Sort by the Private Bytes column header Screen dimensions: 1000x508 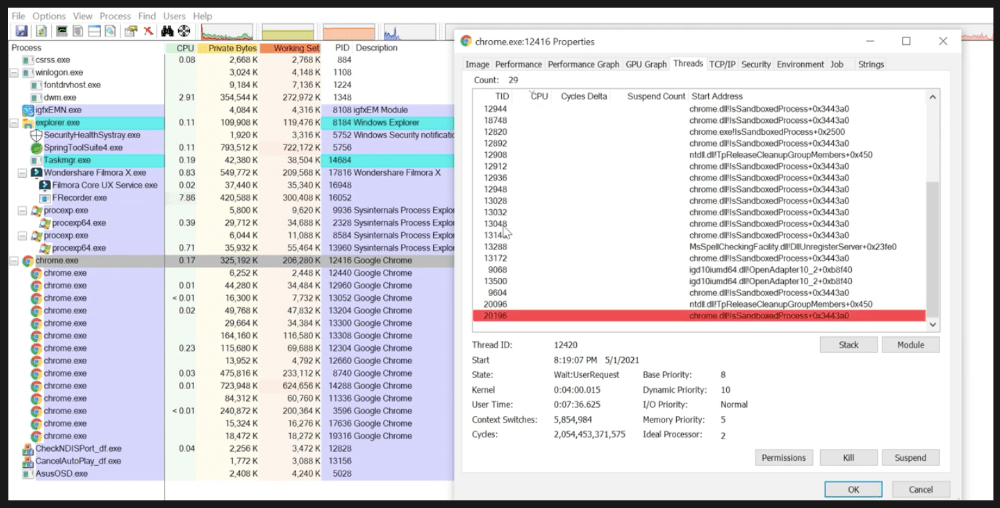tap(228, 48)
